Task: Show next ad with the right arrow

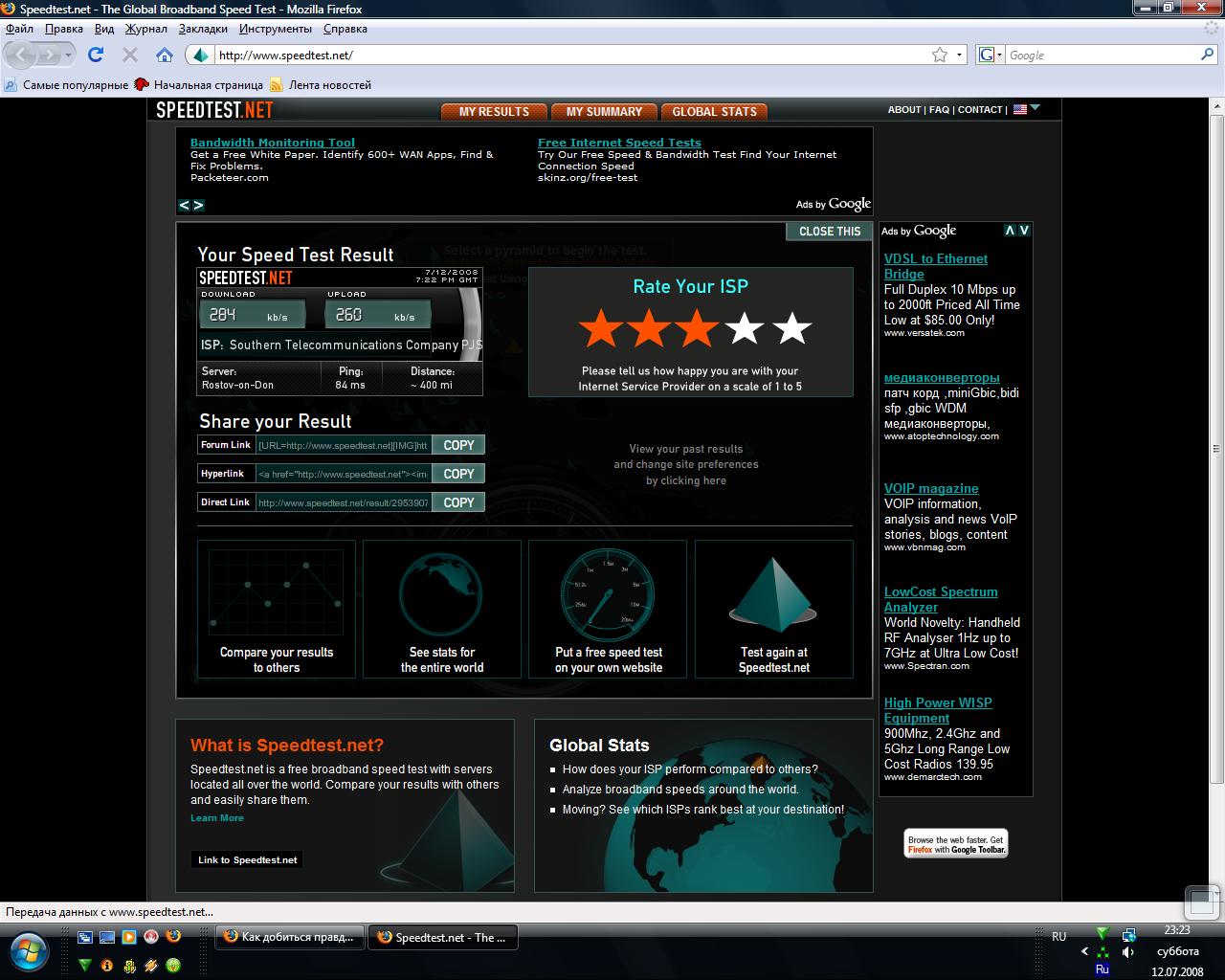Action: pyautogui.click(x=198, y=205)
